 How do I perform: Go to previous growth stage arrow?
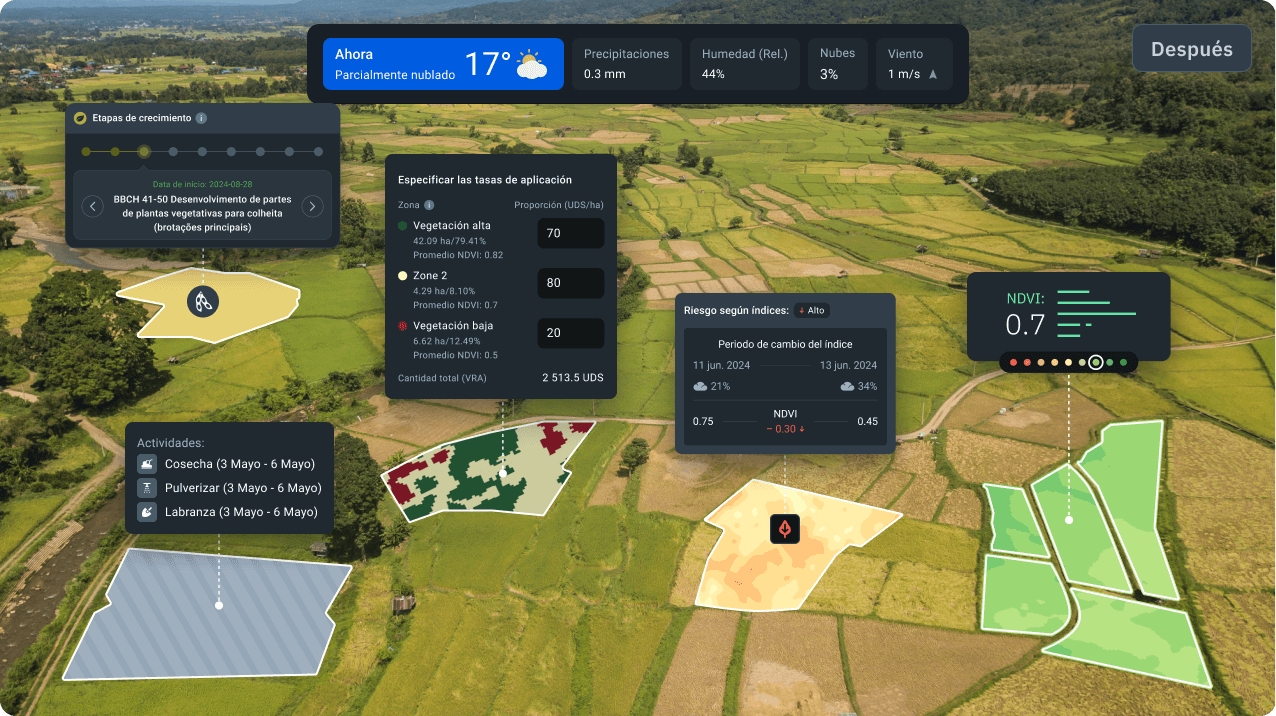[93, 206]
